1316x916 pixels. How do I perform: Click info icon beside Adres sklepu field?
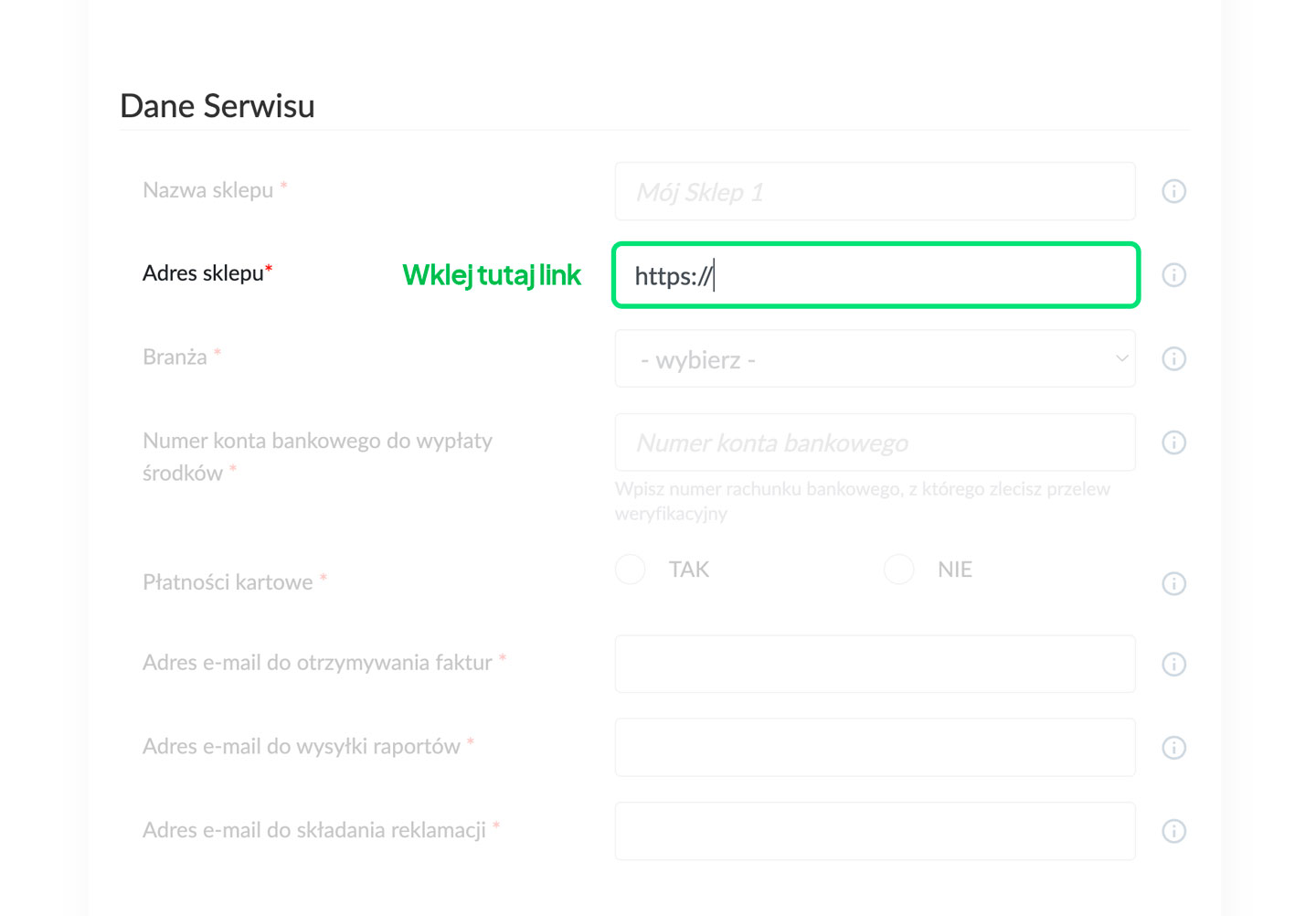coord(1173,275)
